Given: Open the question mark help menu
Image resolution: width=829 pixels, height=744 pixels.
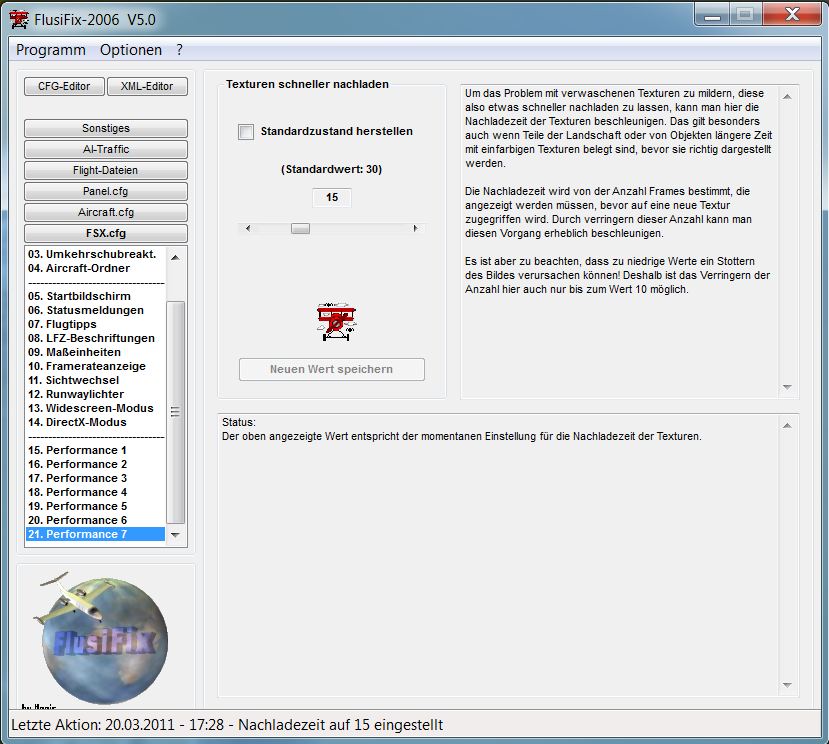Looking at the screenshot, I should 180,50.
